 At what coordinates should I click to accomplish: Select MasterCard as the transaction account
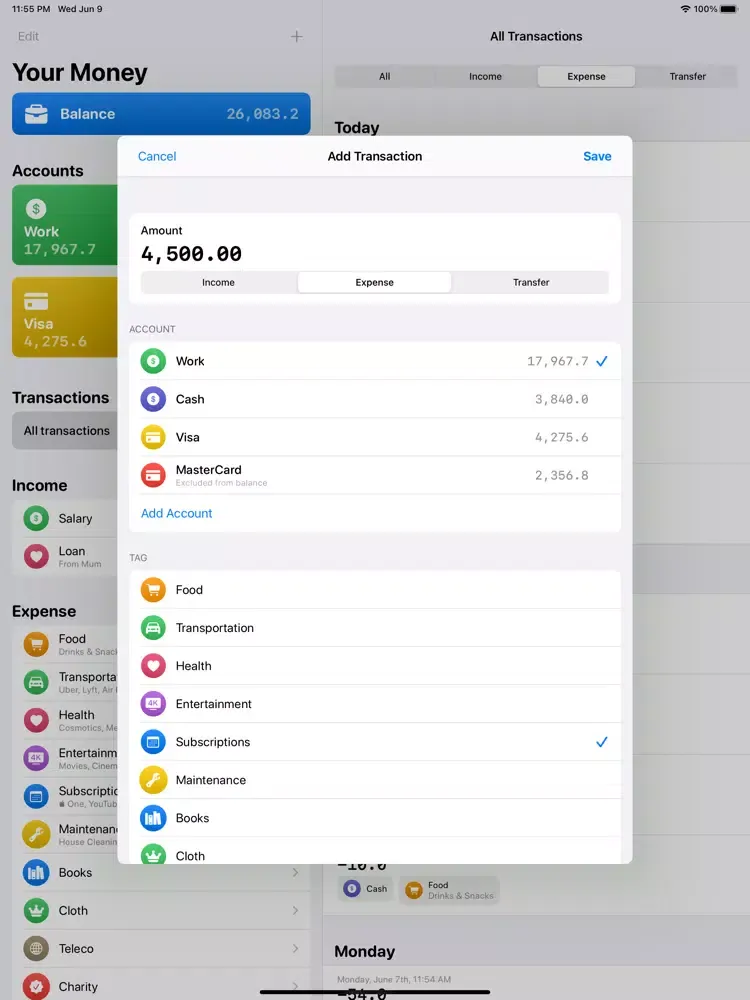[x=375, y=475]
